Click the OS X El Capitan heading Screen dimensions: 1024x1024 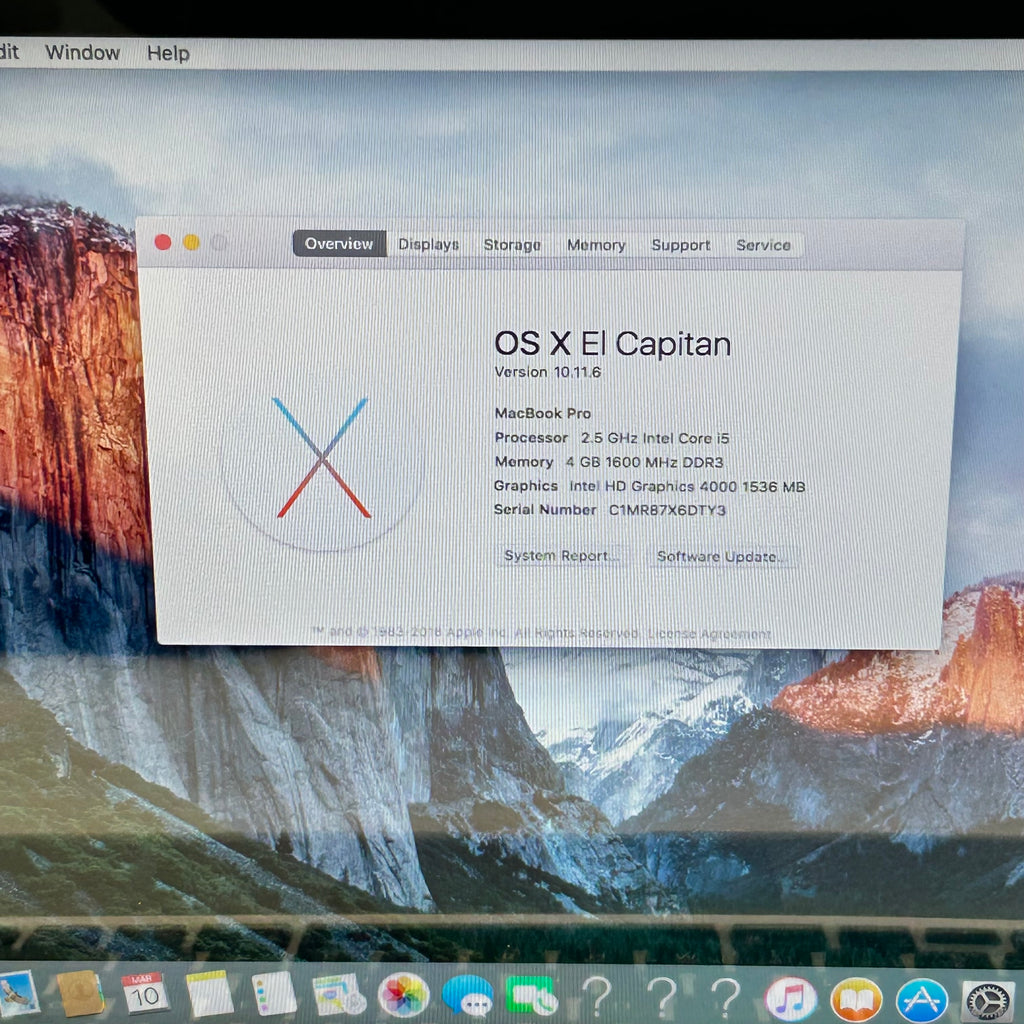coord(613,344)
